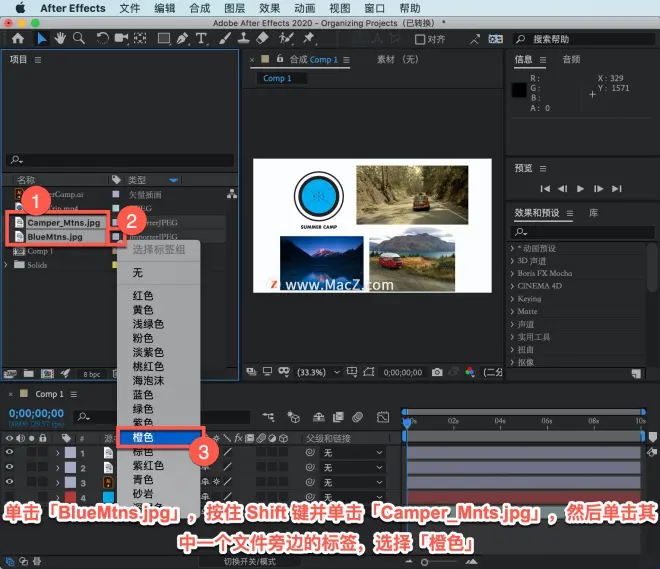Click the 8 bpc color depth button
The height and width of the screenshot is (569, 660).
point(92,374)
